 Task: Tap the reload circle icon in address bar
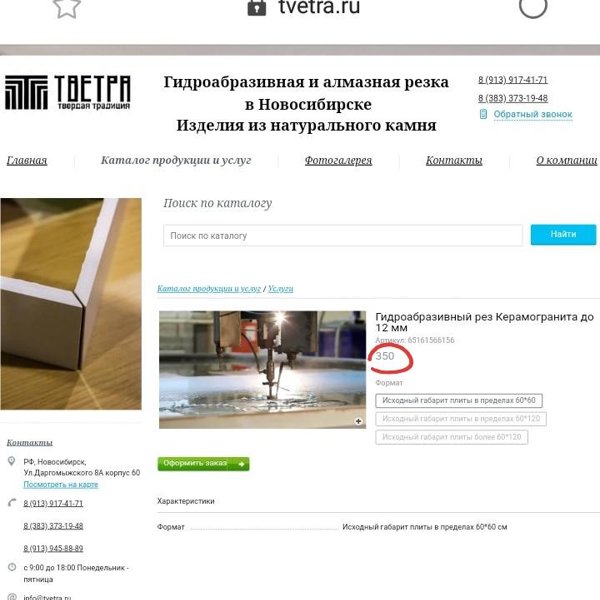[533, 6]
